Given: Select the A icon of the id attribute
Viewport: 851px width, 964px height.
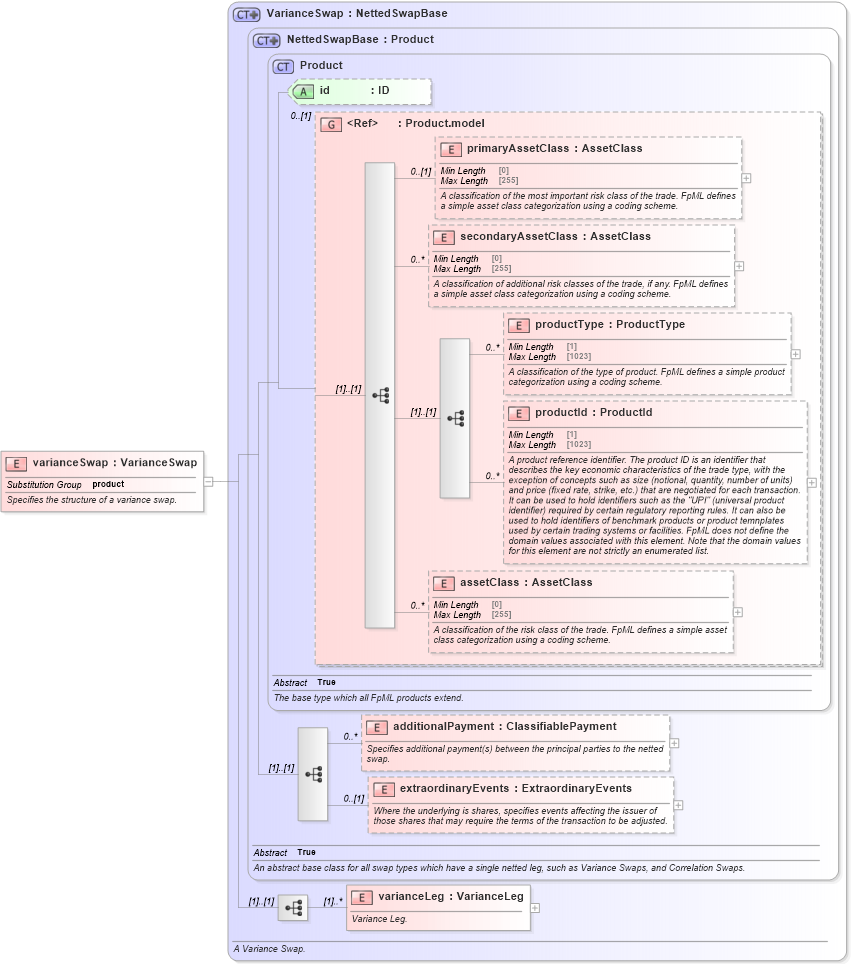Looking at the screenshot, I should [x=303, y=91].
